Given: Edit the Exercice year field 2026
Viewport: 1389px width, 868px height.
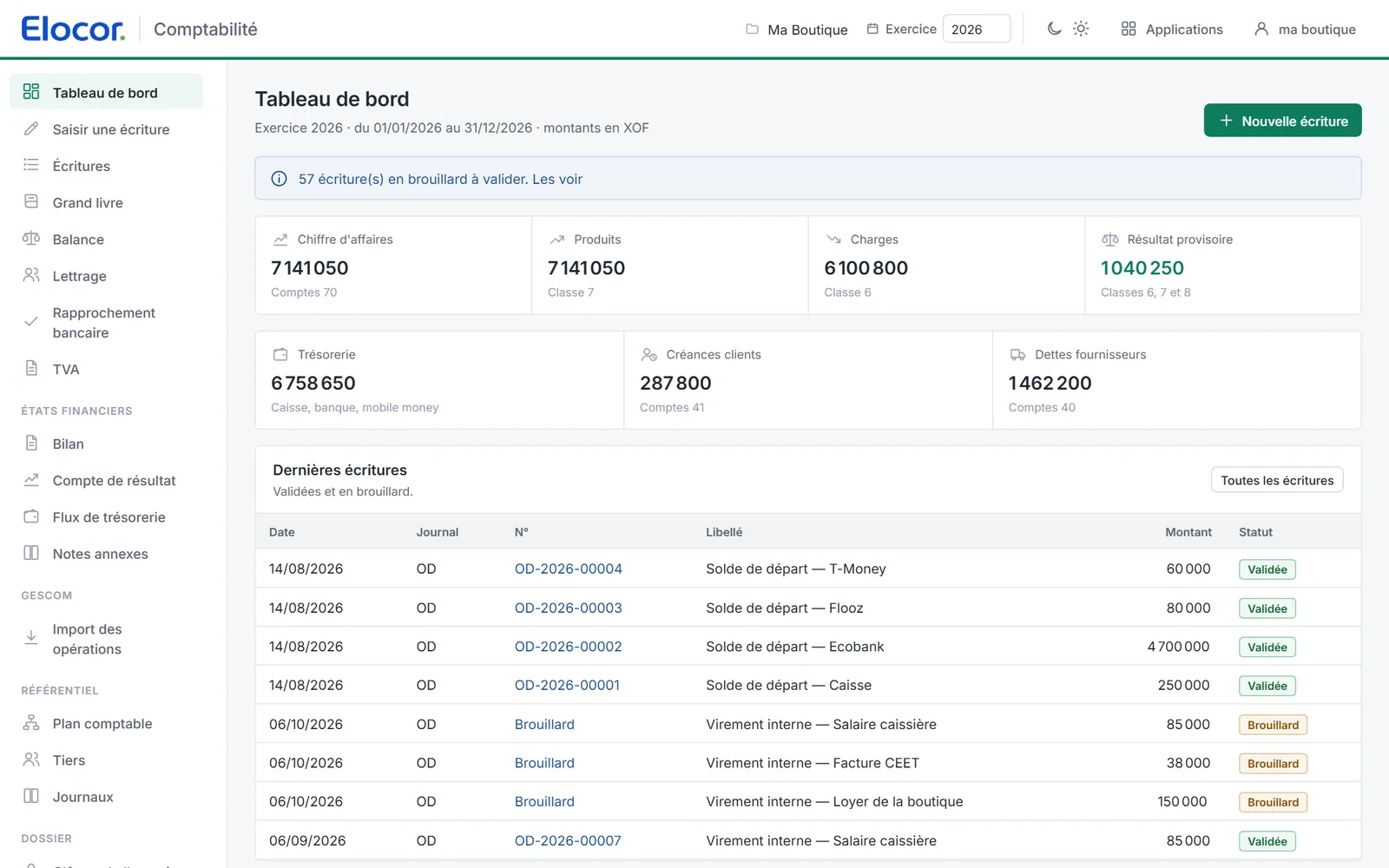Looking at the screenshot, I should [977, 29].
